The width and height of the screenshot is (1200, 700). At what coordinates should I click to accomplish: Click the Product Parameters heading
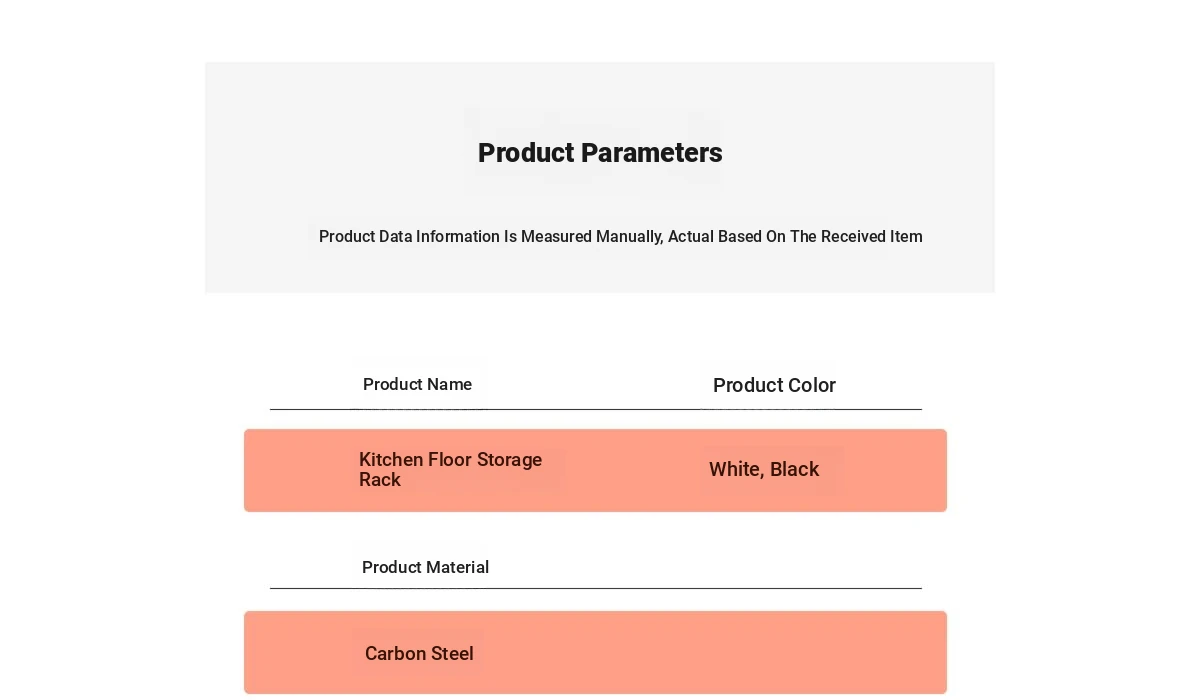[x=600, y=153]
